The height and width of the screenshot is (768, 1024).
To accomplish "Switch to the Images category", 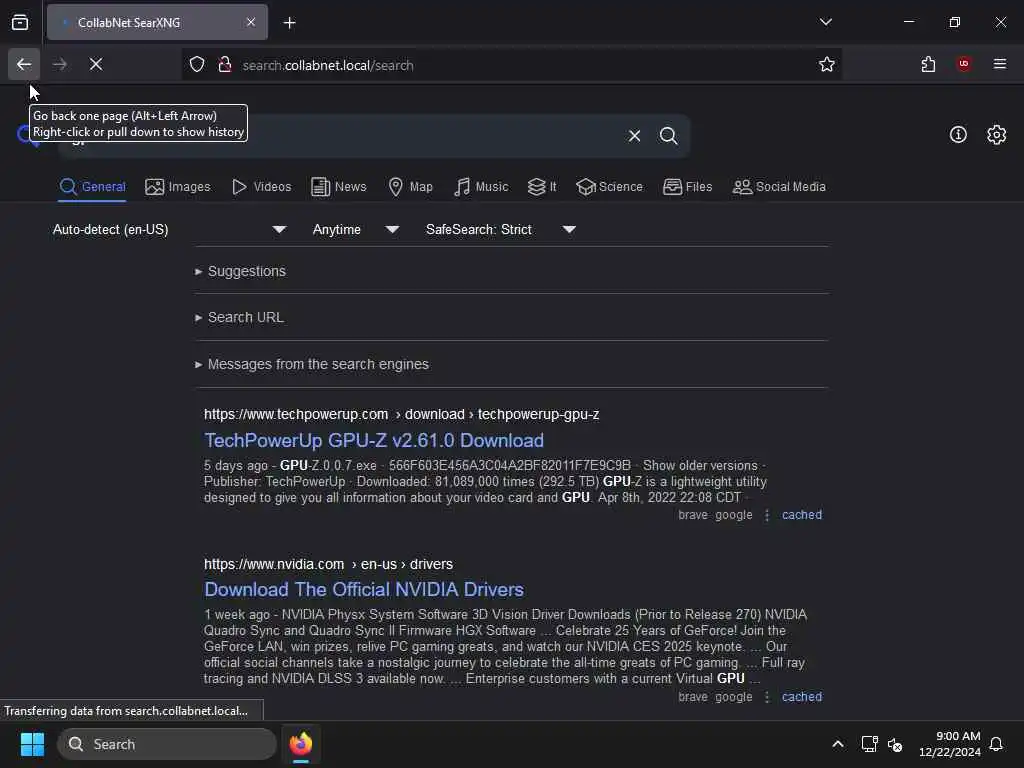I will point(178,187).
